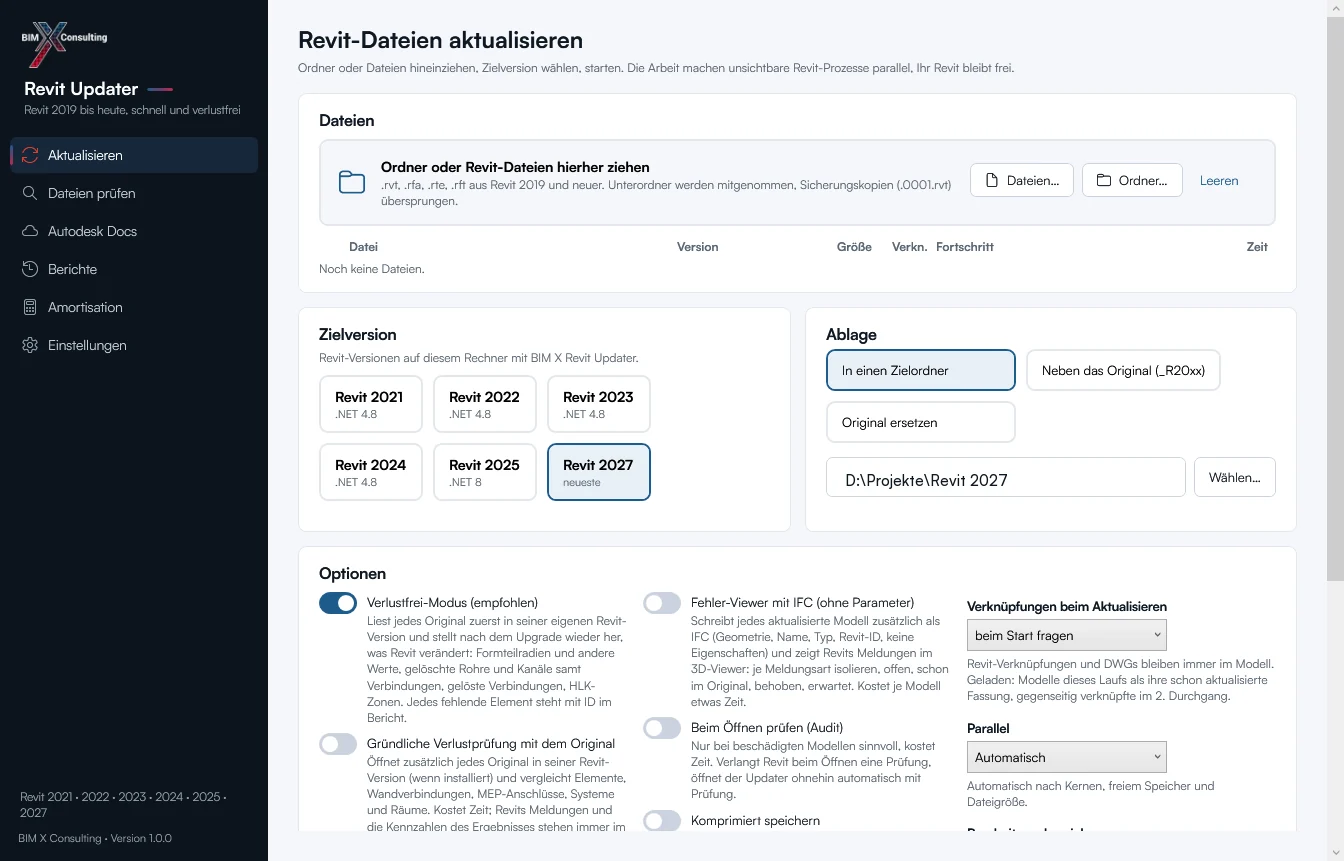Click the Fortschritt column header
1344x861 pixels.
click(965, 247)
